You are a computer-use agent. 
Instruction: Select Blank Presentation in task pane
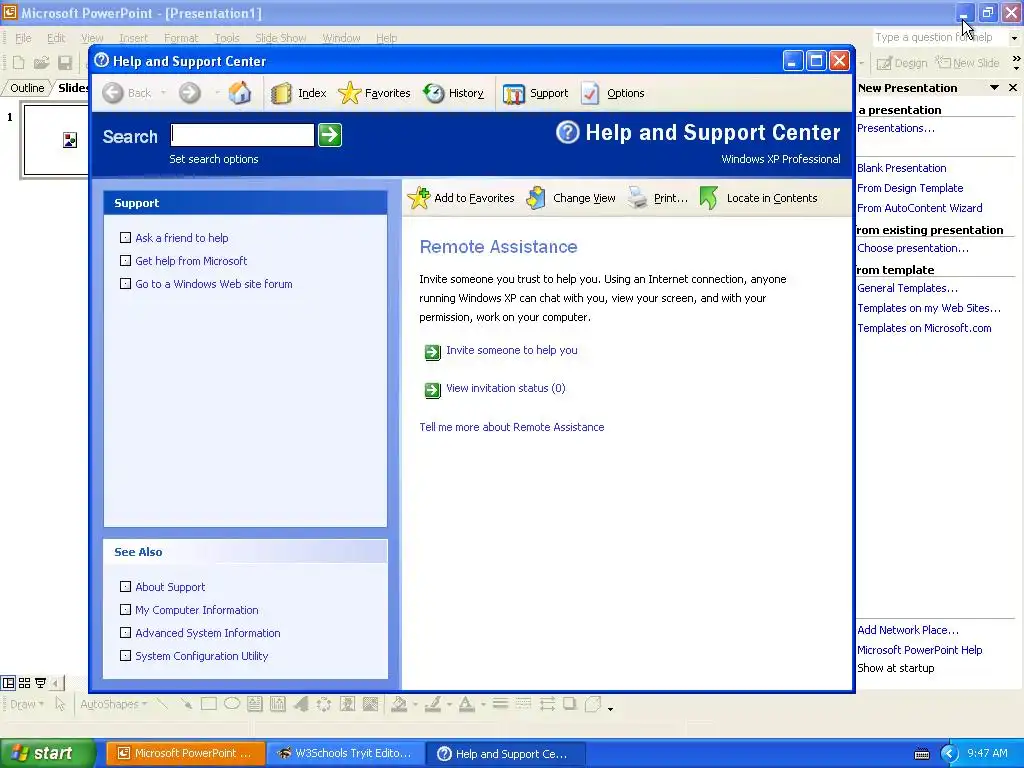(901, 168)
